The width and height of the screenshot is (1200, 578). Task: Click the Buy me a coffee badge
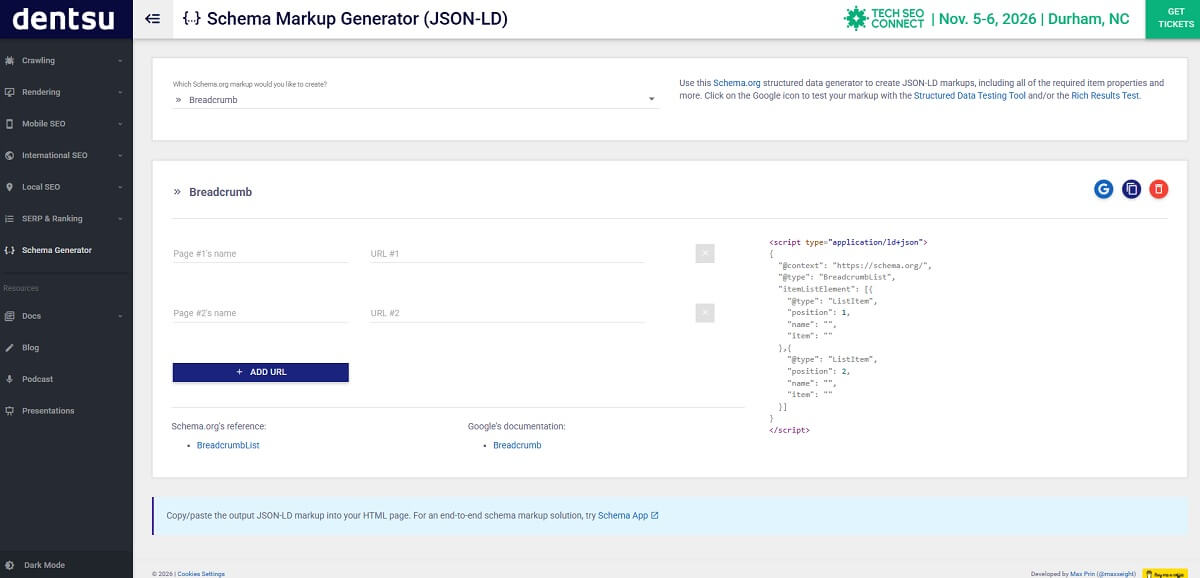1165,574
